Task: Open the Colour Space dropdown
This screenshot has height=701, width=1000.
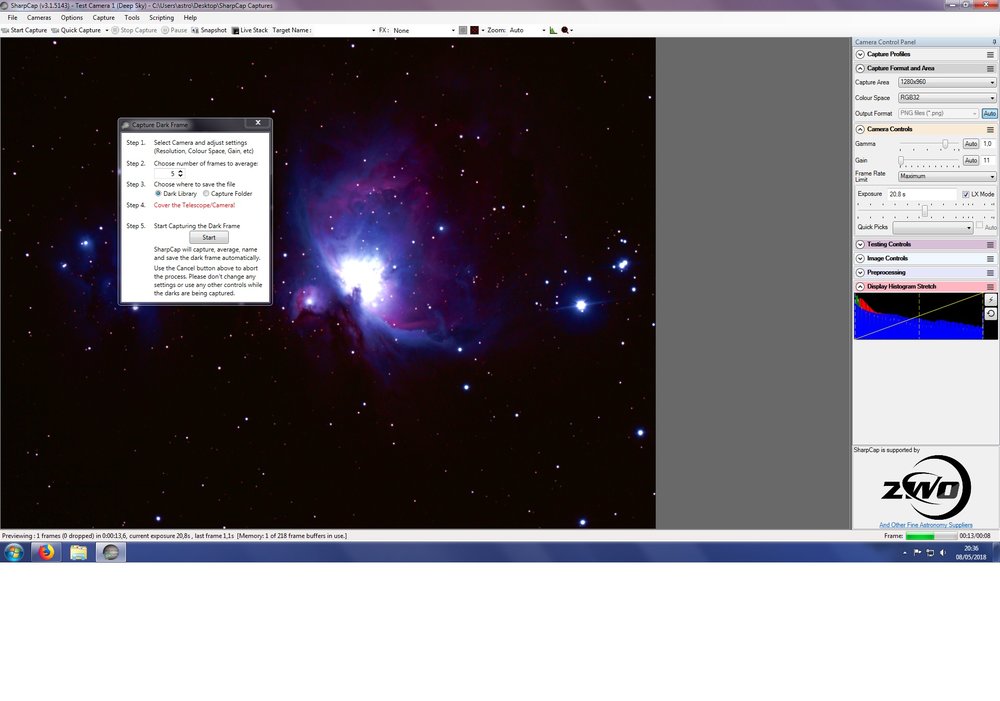Action: point(946,98)
